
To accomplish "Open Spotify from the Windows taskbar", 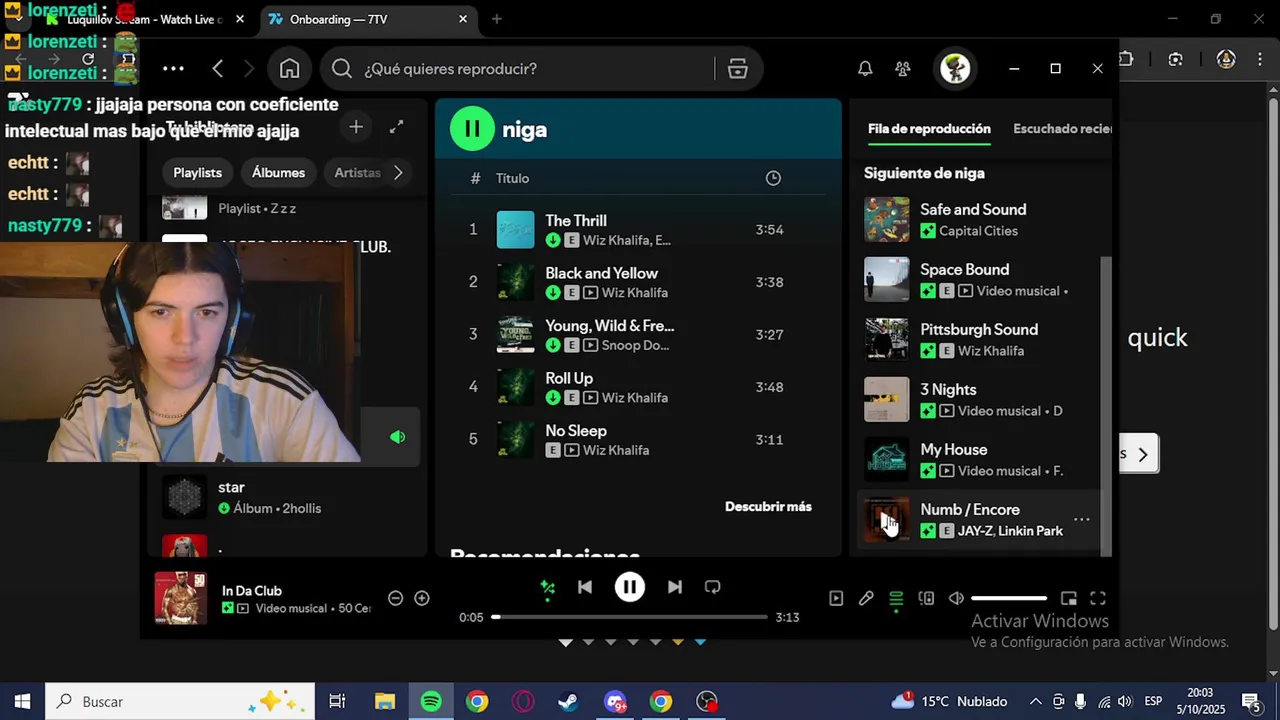I will pyautogui.click(x=431, y=701).
